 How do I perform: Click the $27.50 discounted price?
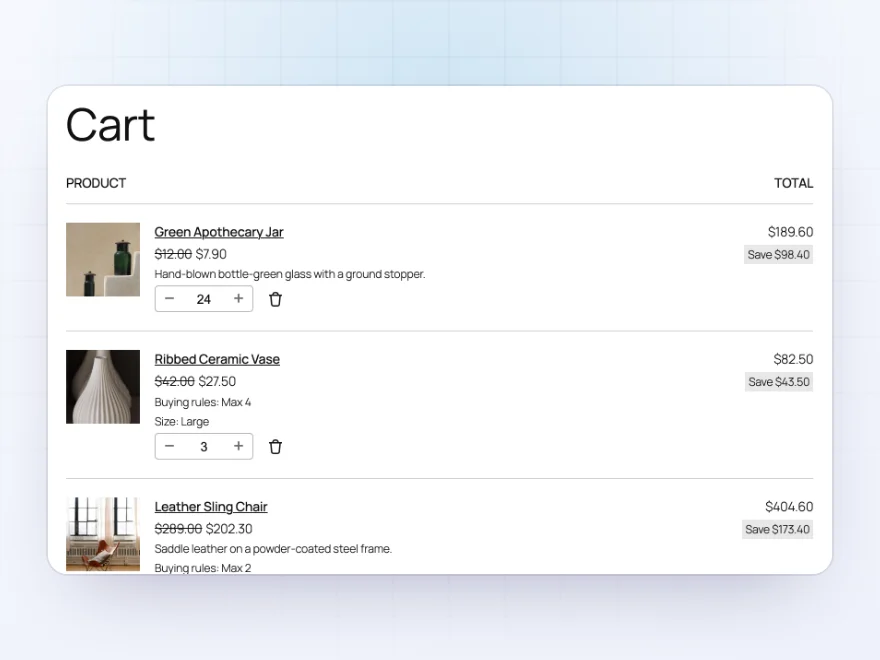[x=217, y=382]
